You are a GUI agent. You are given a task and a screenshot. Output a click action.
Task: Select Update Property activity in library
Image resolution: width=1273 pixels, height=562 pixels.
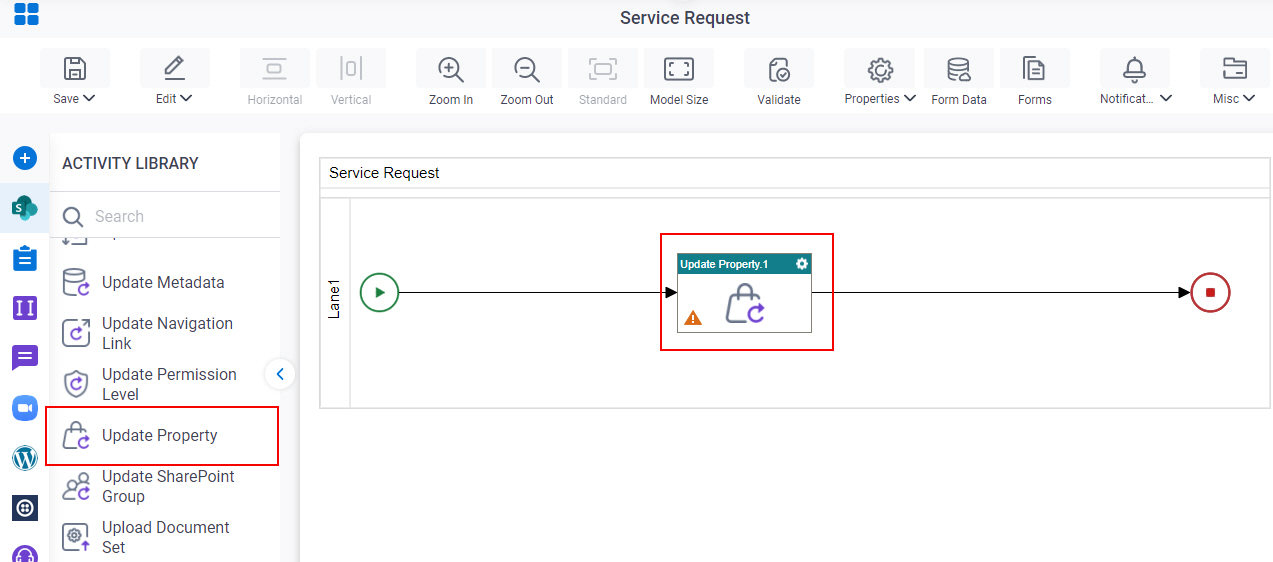pyautogui.click(x=162, y=436)
